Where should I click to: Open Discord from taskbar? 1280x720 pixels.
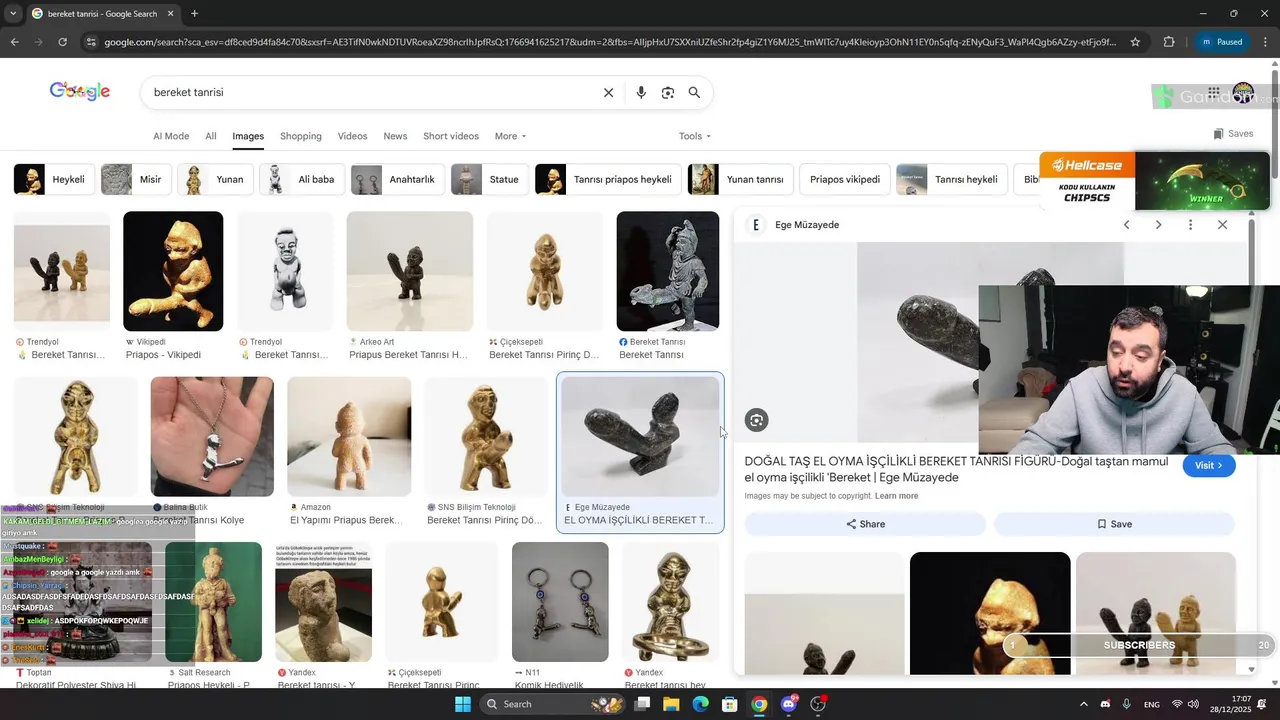click(x=789, y=704)
